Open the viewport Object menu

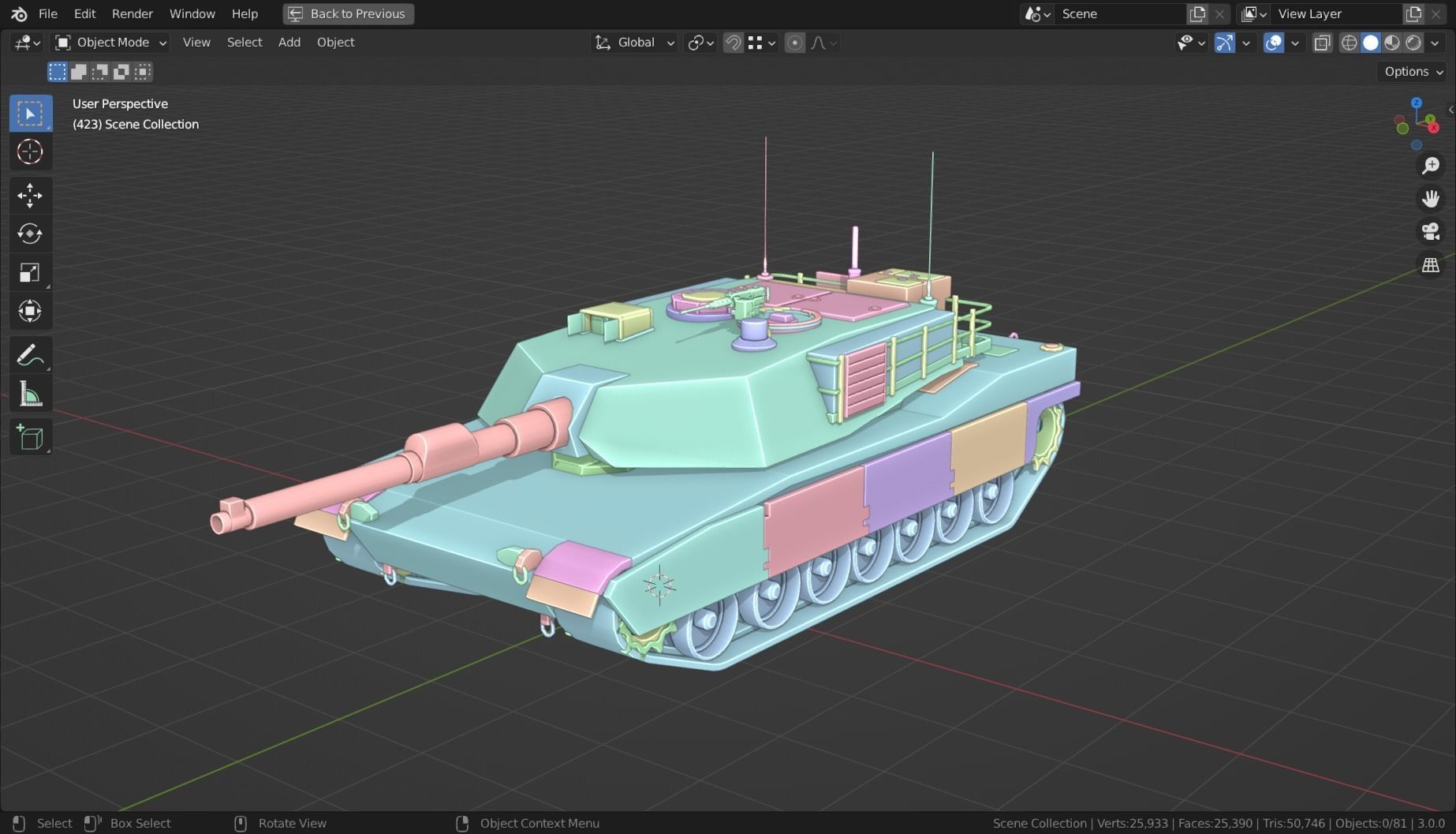tap(336, 43)
